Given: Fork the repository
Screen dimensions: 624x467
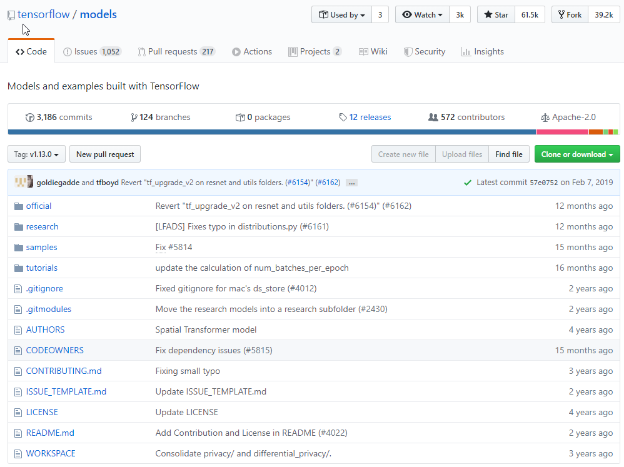Looking at the screenshot, I should click(570, 15).
